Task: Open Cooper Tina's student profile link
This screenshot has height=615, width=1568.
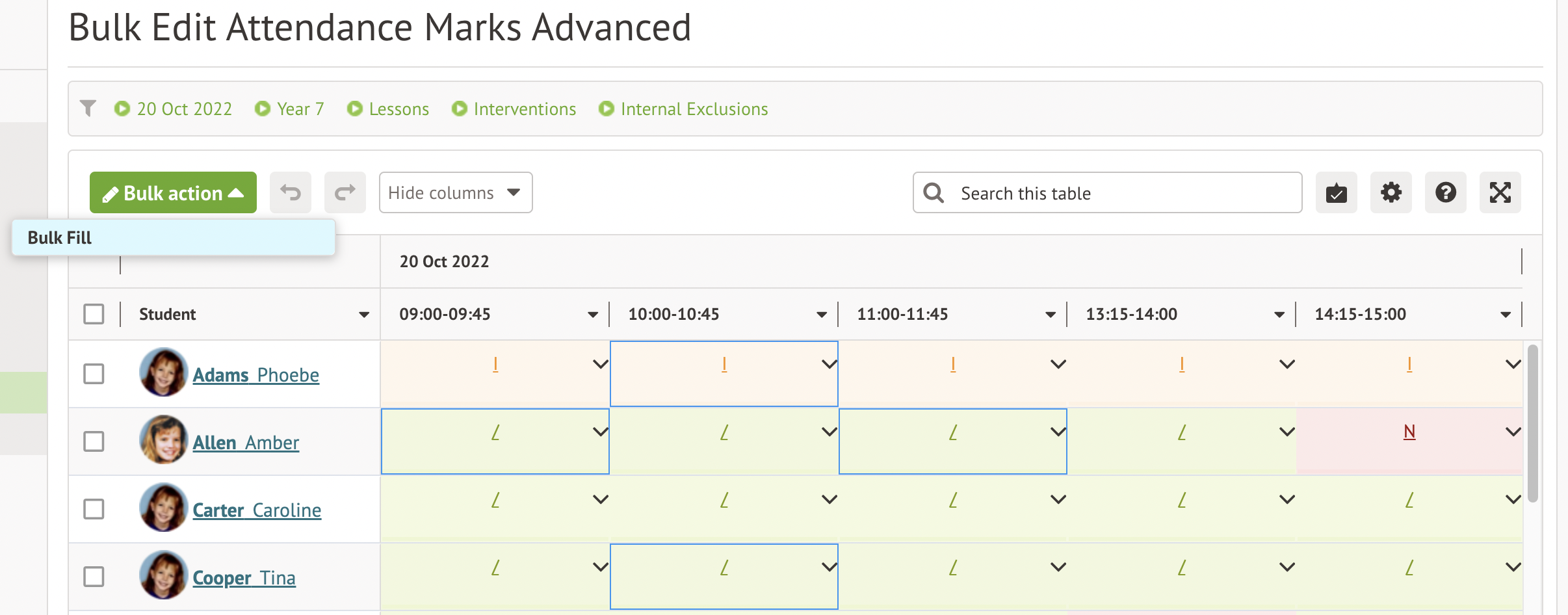Action: tap(244, 577)
